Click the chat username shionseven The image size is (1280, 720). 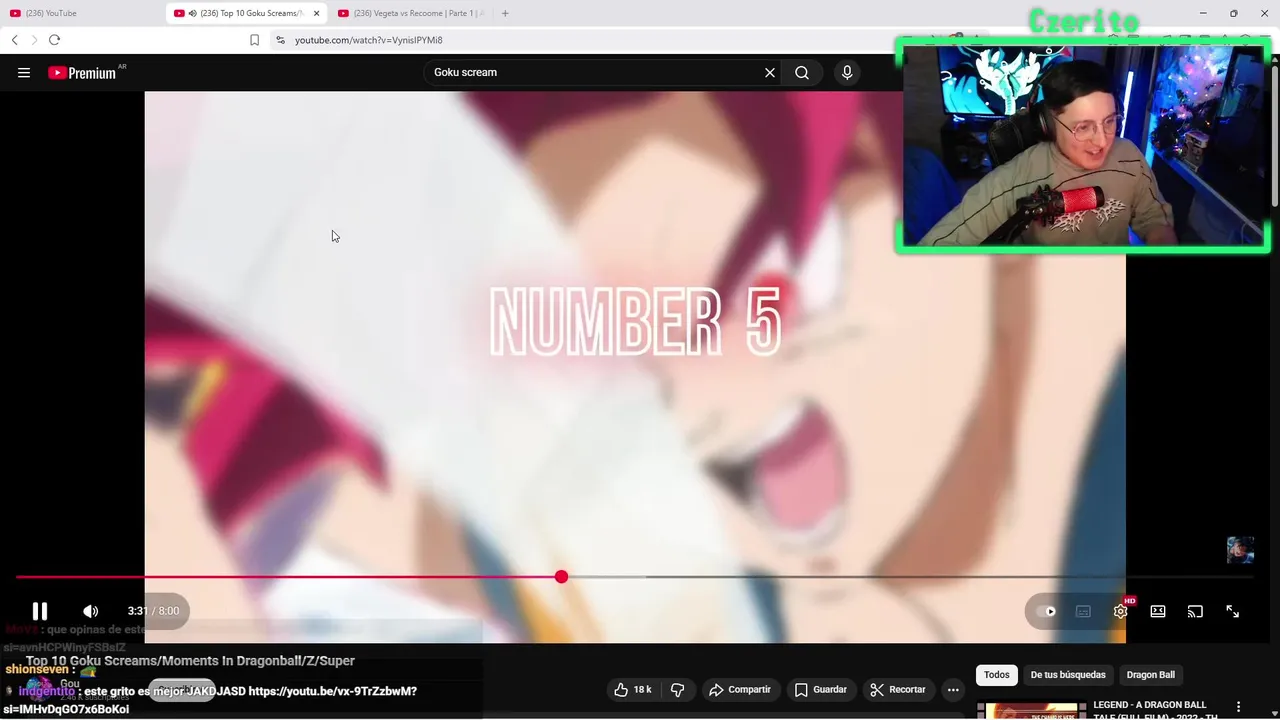38,669
